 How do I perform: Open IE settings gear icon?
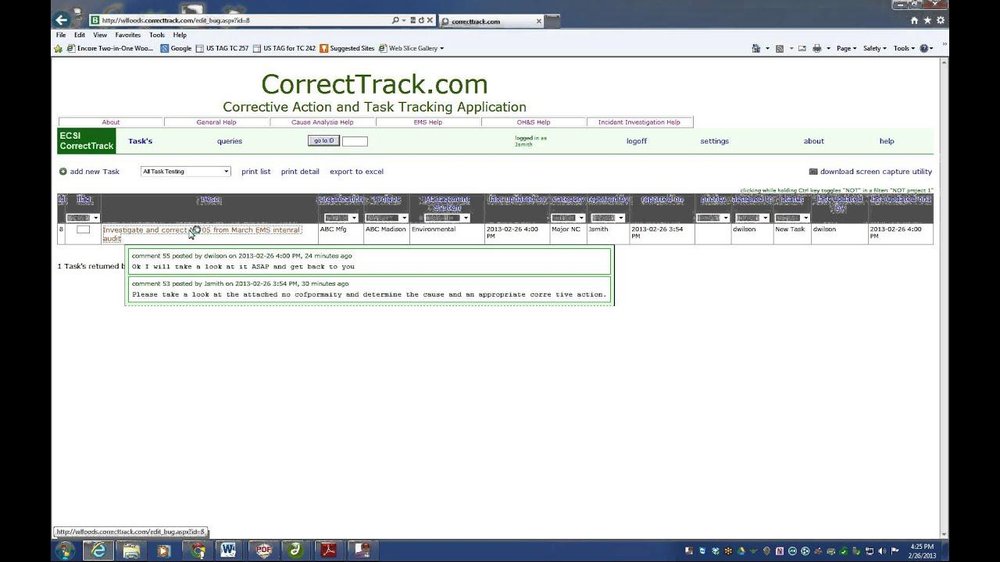[x=940, y=20]
